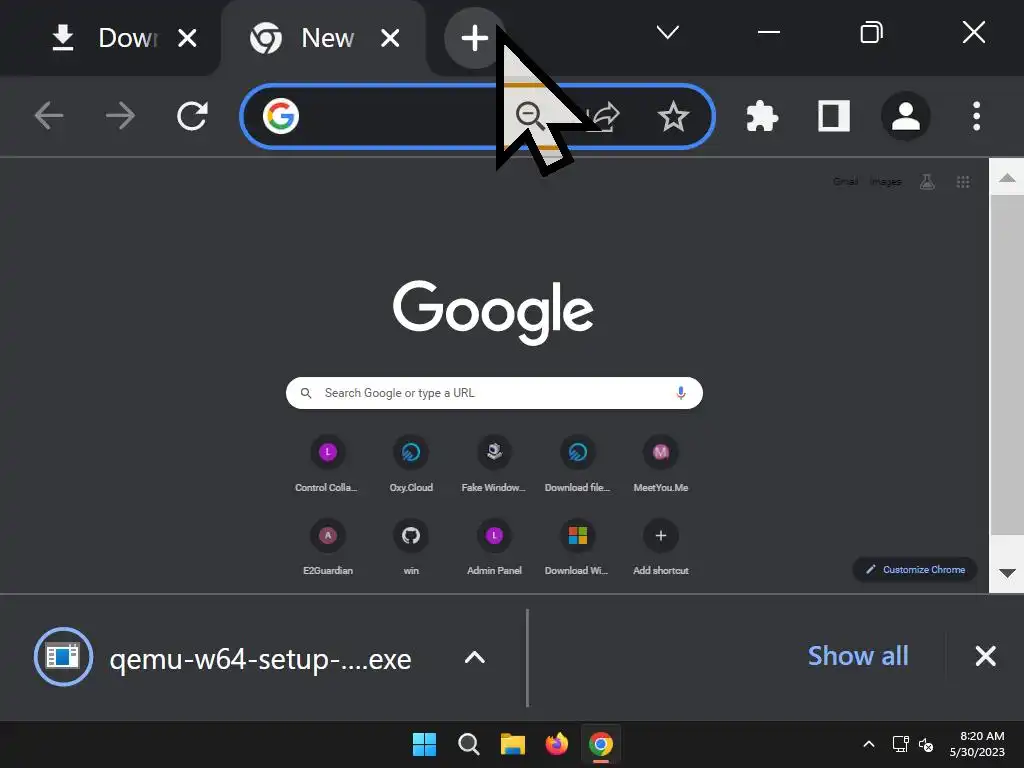Screen dimensions: 1024x768
Task: Open the Extensions puzzle menu
Action: point(762,116)
